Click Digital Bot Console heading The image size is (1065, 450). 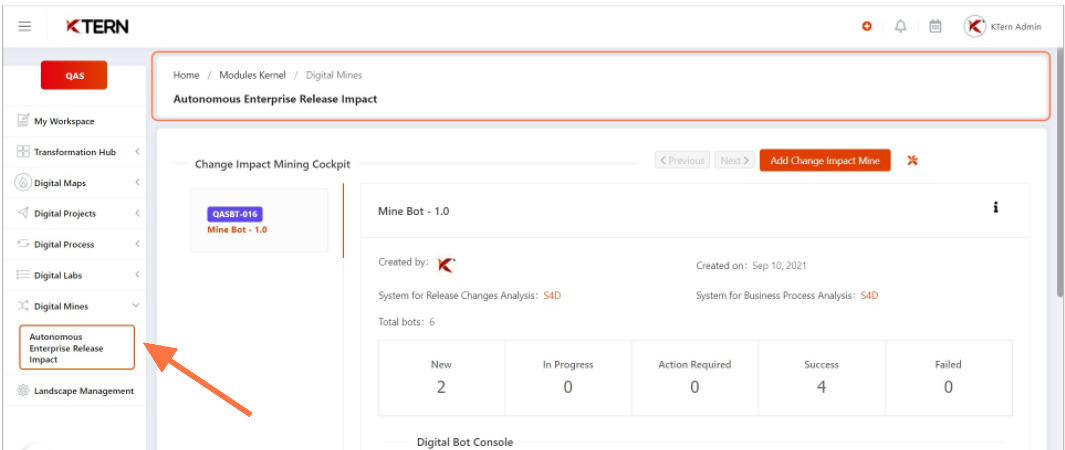click(x=465, y=443)
